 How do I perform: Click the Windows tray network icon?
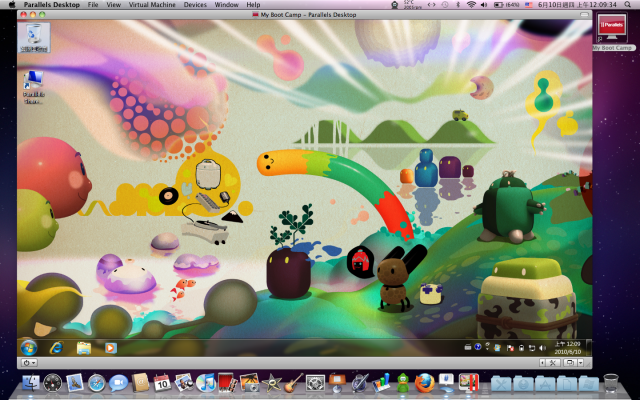pyautogui.click(x=532, y=348)
